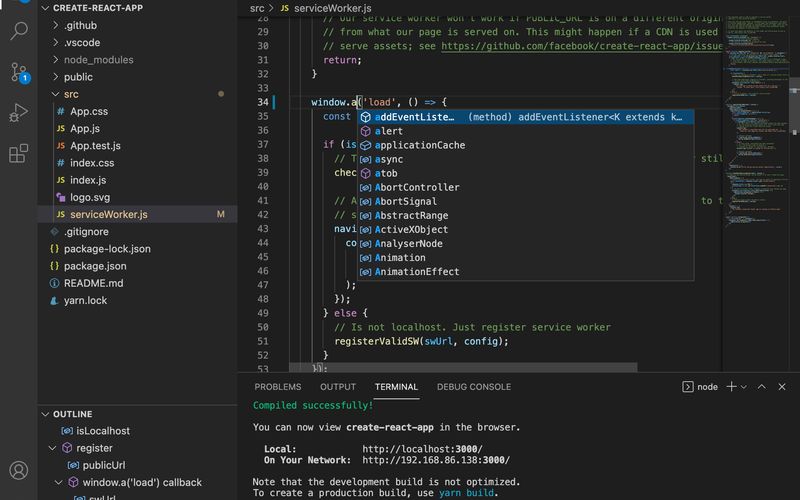Click the editor minimap code overview

coord(755,122)
